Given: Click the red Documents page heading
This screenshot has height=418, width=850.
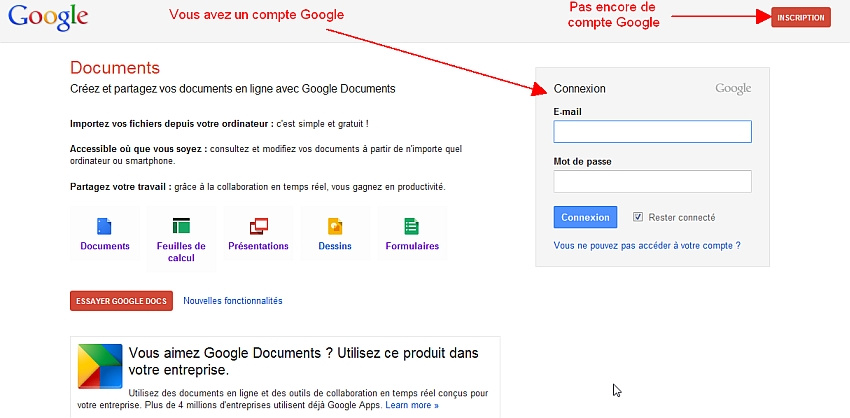Looking at the screenshot, I should click(x=115, y=68).
